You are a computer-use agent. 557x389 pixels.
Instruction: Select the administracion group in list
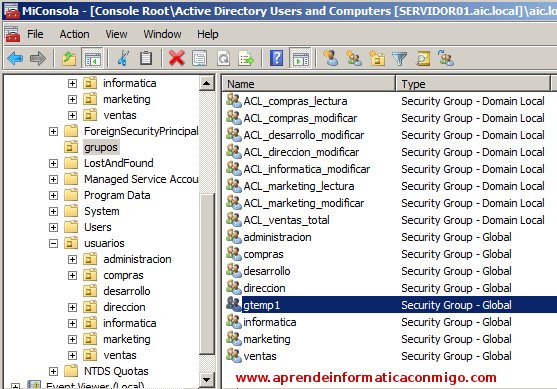(x=277, y=237)
